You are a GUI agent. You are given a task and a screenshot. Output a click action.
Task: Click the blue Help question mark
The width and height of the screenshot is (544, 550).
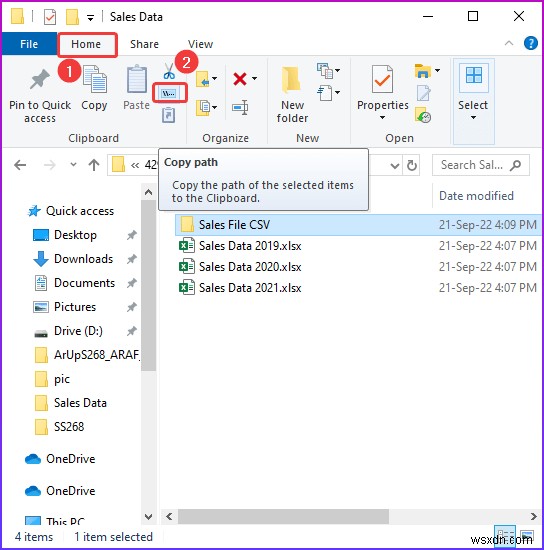[x=531, y=43]
